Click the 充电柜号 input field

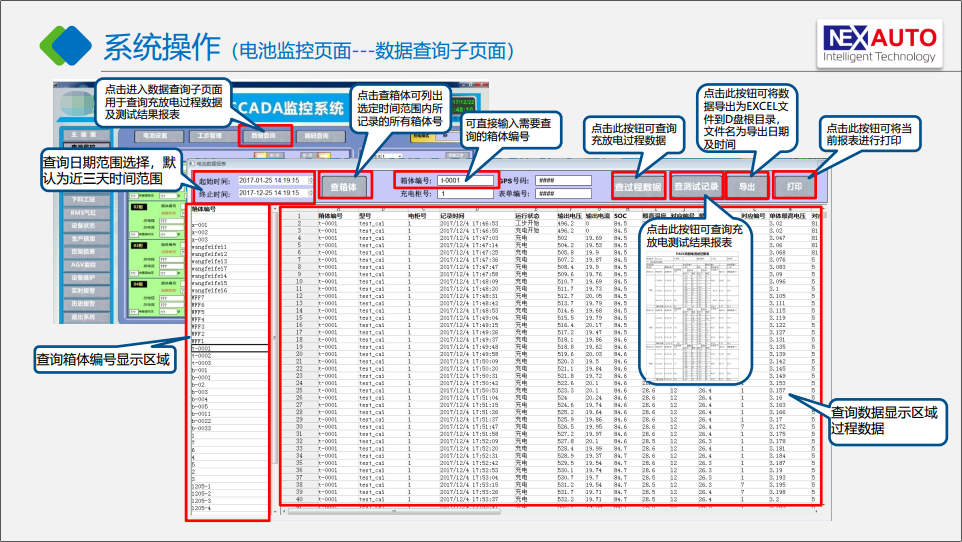click(465, 193)
